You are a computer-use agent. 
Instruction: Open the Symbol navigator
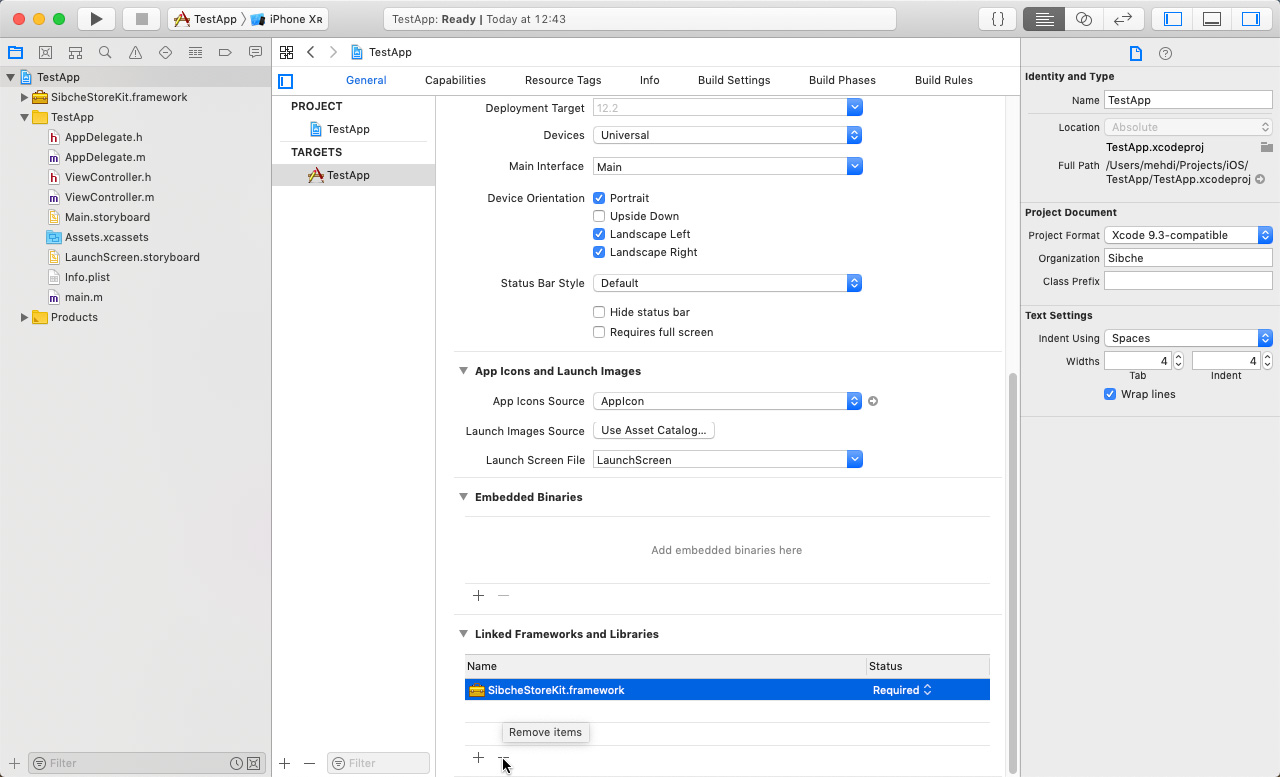click(x=75, y=52)
